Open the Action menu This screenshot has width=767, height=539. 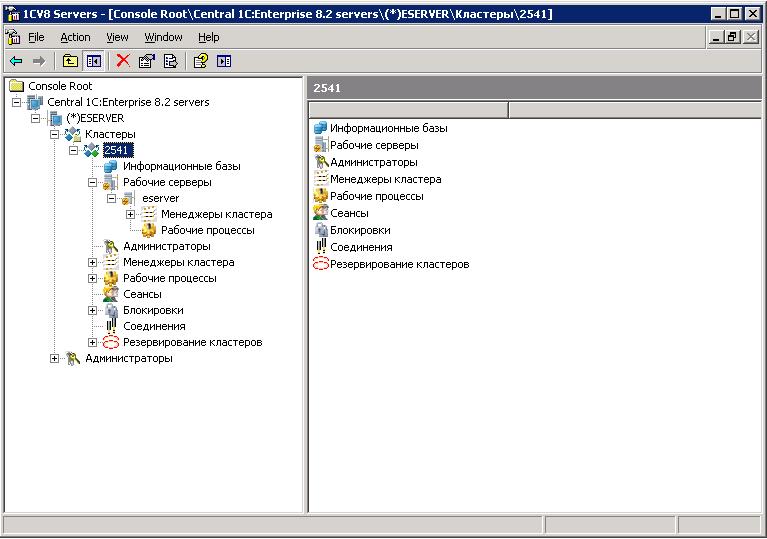pos(75,37)
